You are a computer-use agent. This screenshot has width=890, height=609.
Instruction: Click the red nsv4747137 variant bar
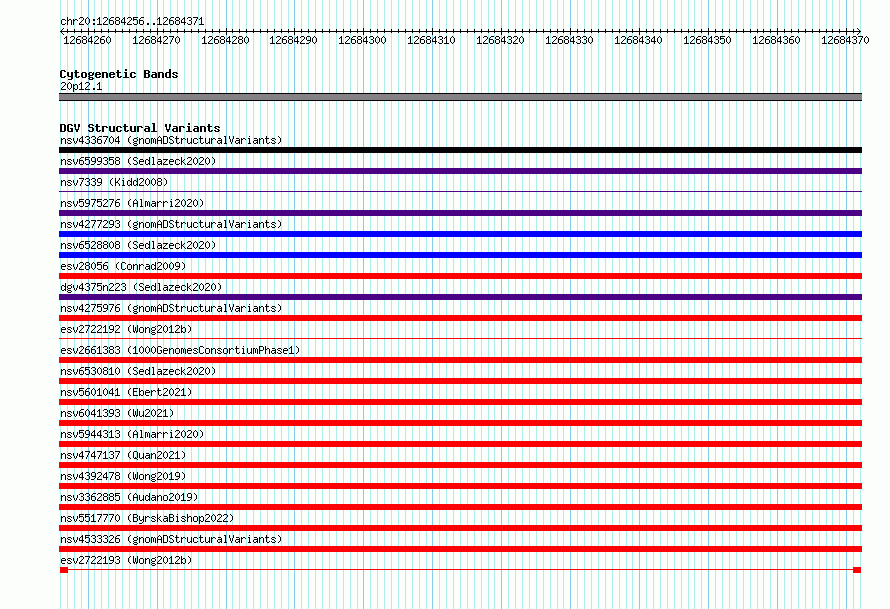pyautogui.click(x=460, y=465)
